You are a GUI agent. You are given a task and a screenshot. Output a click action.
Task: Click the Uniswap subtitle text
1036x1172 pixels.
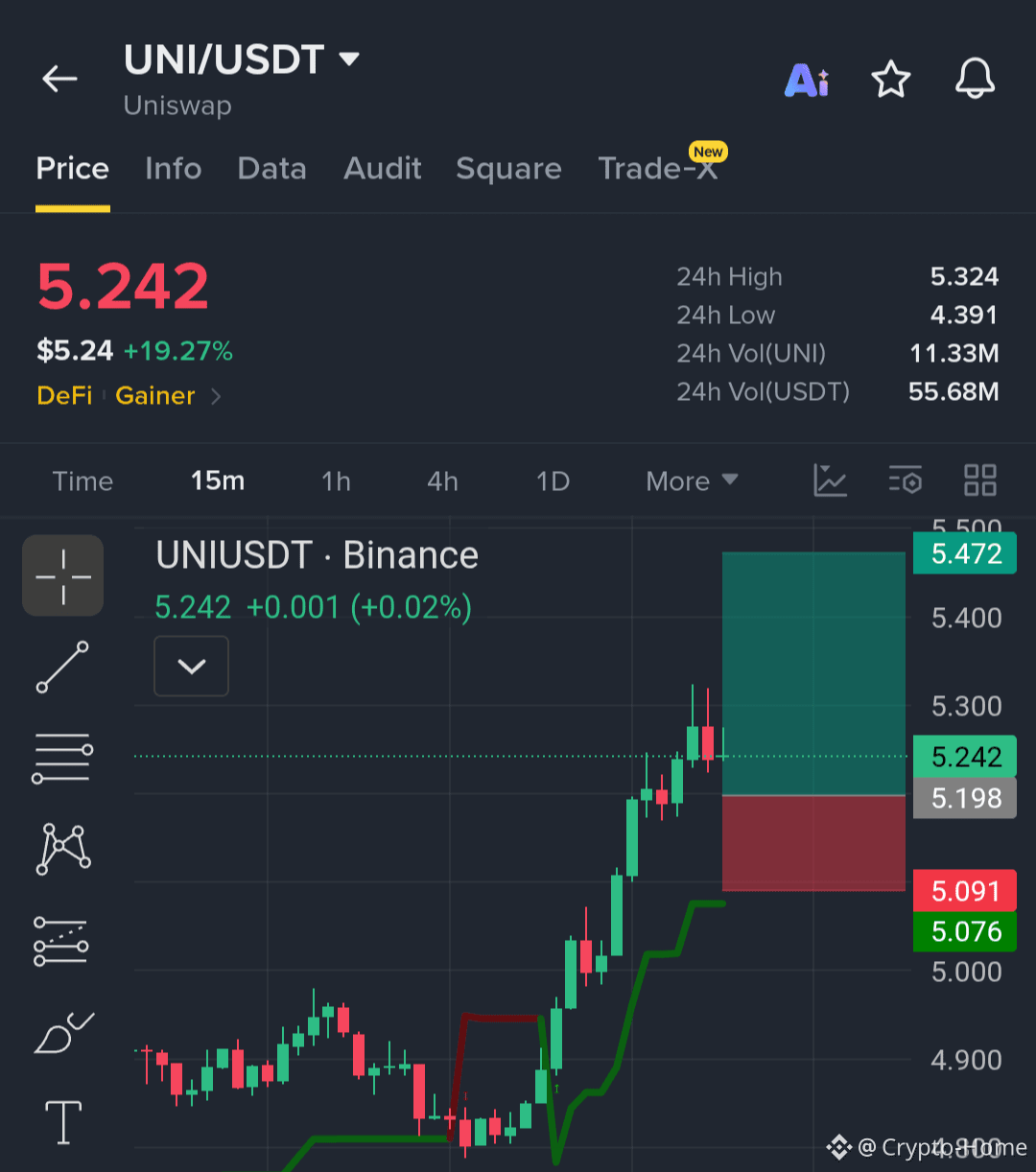177,105
